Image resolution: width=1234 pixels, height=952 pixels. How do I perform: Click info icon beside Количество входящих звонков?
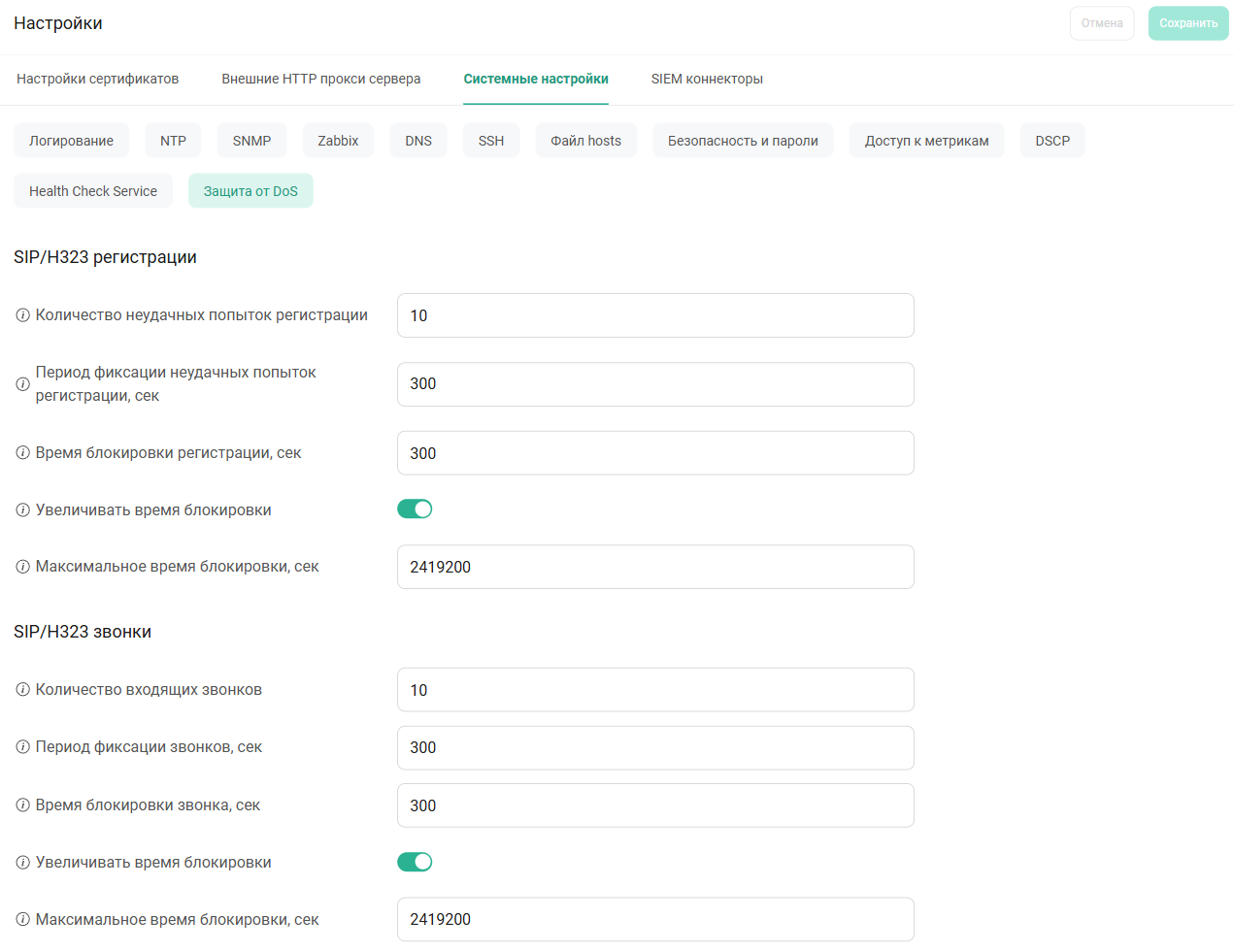tap(22, 690)
